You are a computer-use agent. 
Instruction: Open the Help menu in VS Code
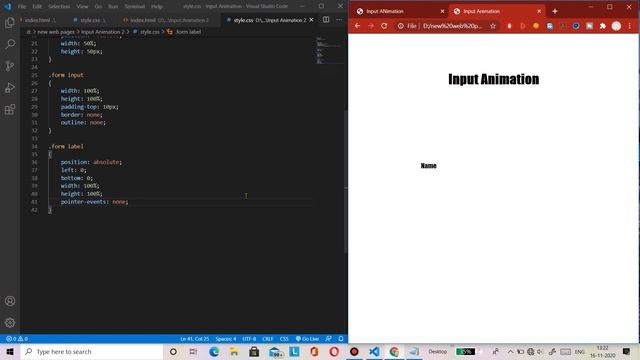coord(157,7)
